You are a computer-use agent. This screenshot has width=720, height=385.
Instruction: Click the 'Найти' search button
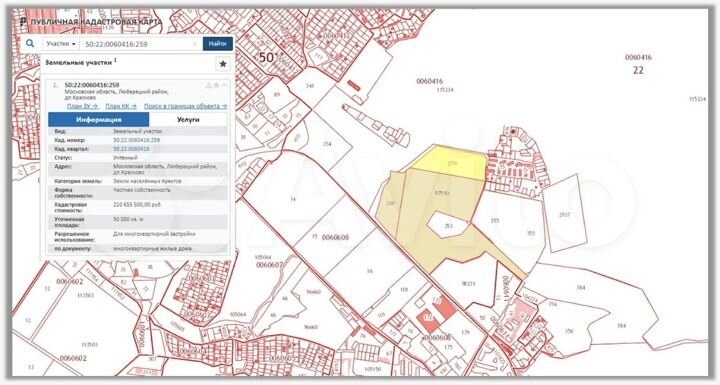point(218,44)
